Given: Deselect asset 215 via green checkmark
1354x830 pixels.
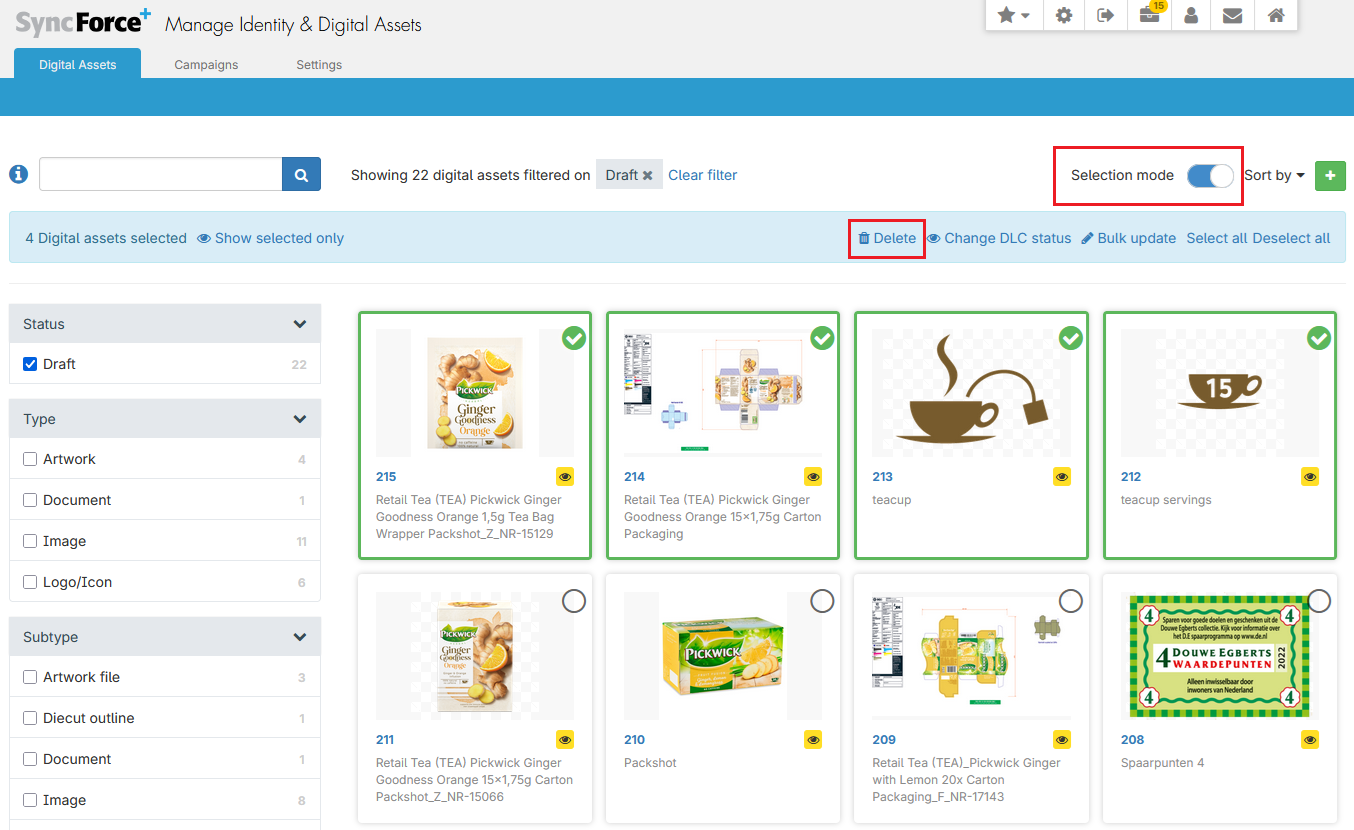Looking at the screenshot, I should tap(574, 338).
